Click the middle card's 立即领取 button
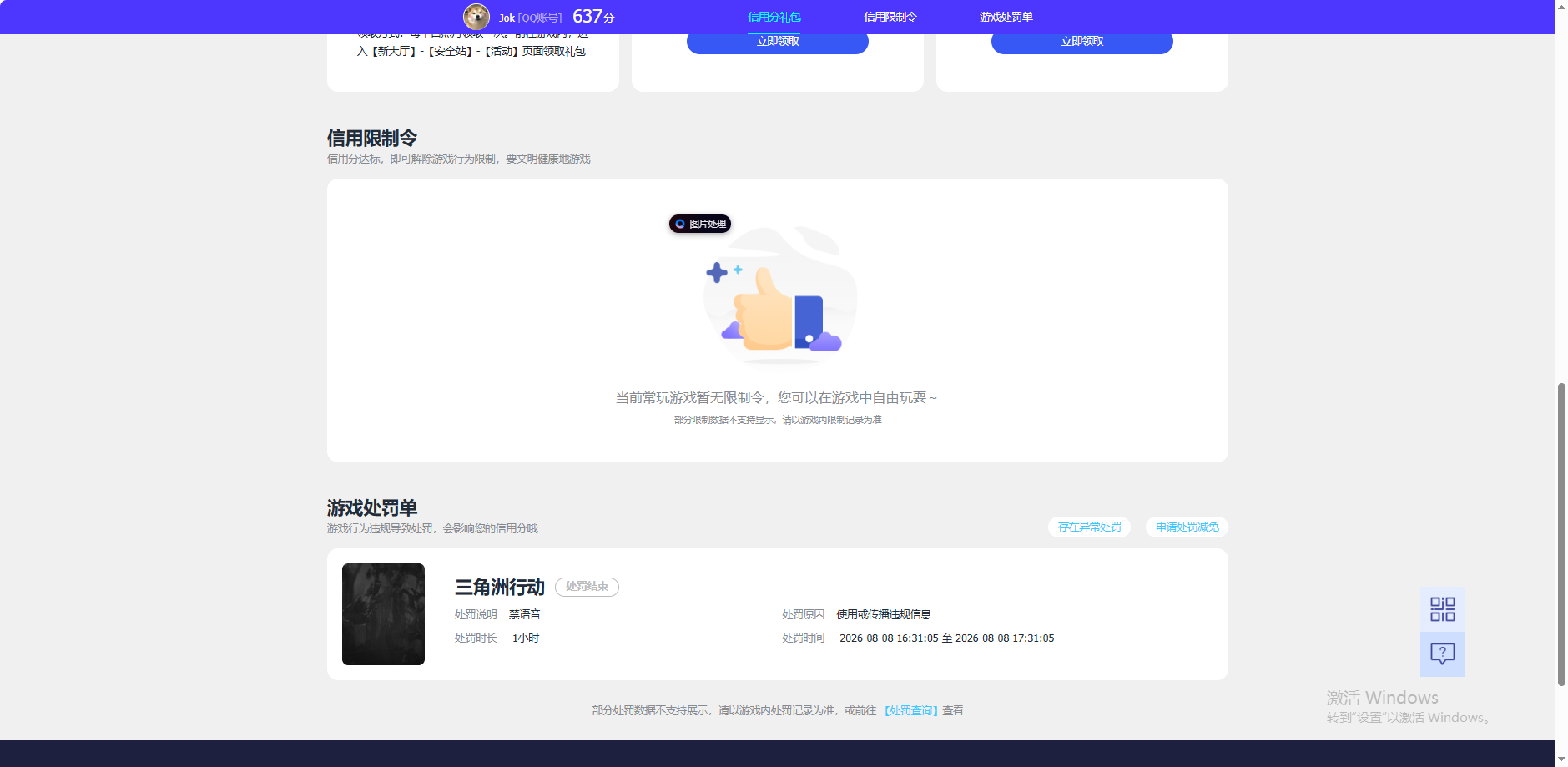Image resolution: width=1568 pixels, height=767 pixels. coord(777,43)
